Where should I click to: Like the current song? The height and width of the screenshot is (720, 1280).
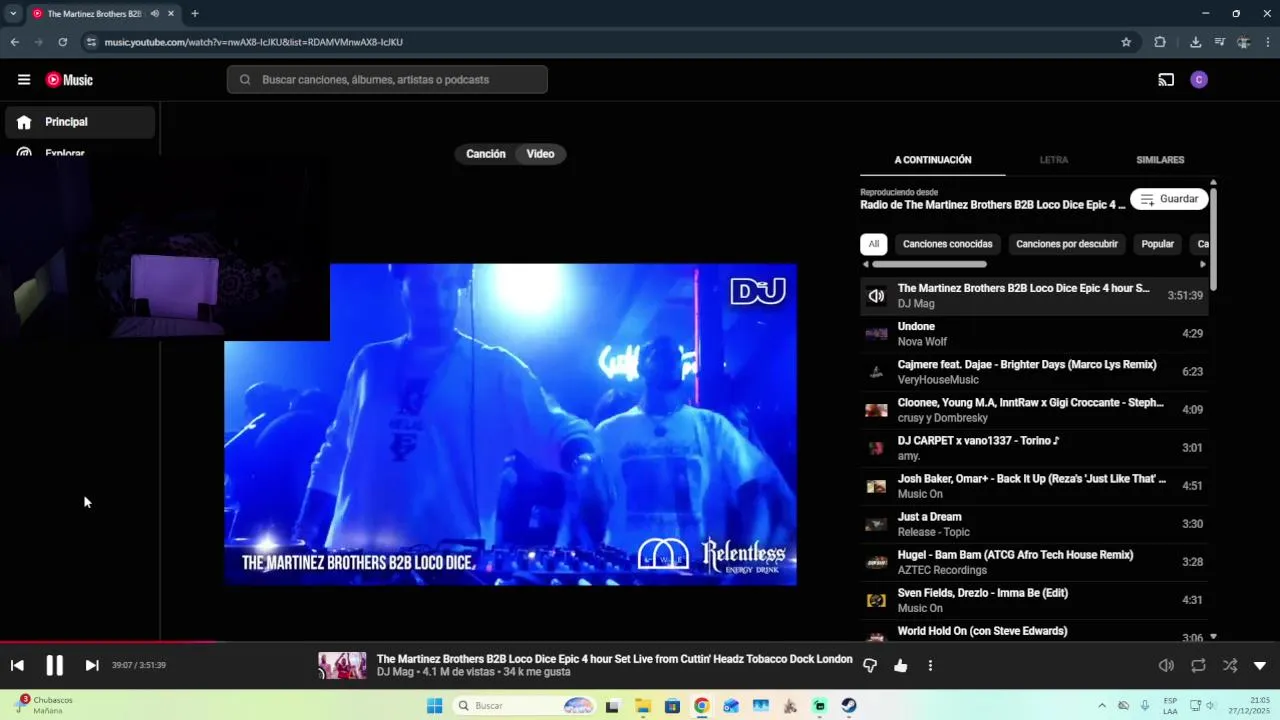(901, 665)
